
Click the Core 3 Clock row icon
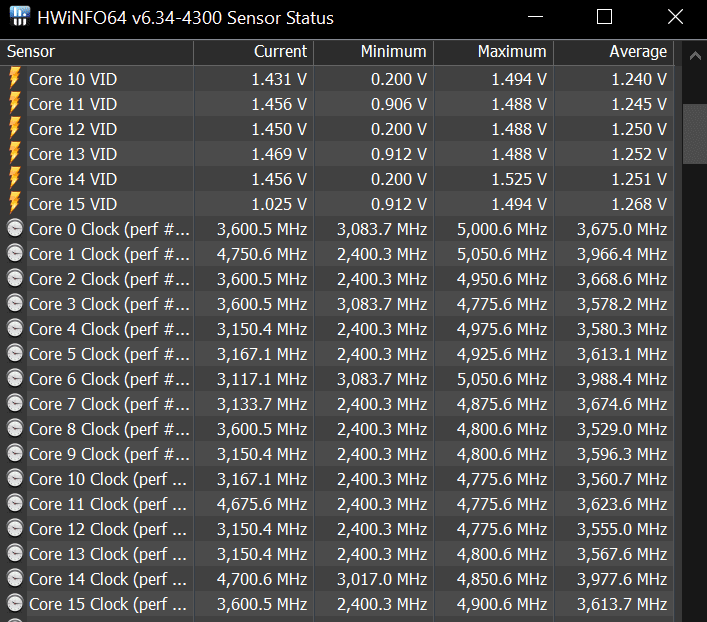click(15, 304)
